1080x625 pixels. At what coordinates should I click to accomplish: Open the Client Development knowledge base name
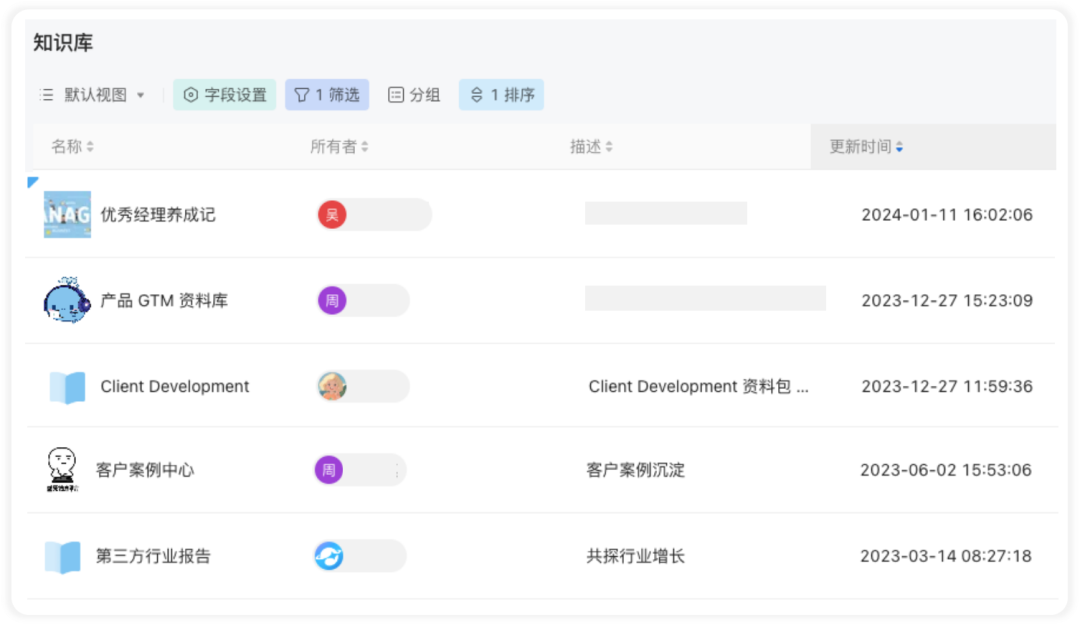175,387
